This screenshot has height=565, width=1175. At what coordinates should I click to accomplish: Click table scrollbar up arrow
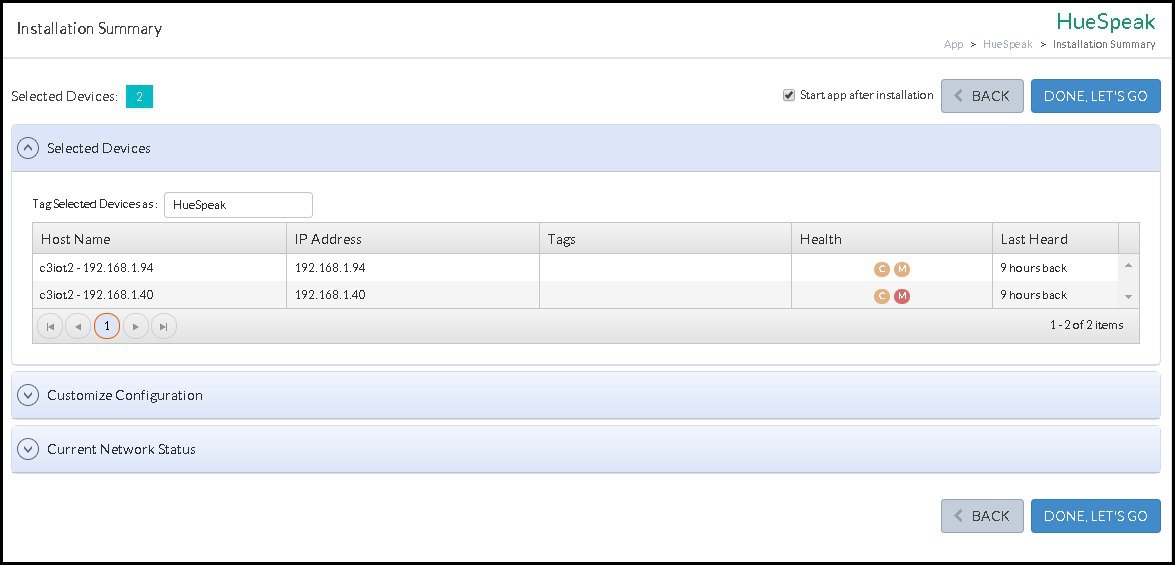(x=1129, y=265)
